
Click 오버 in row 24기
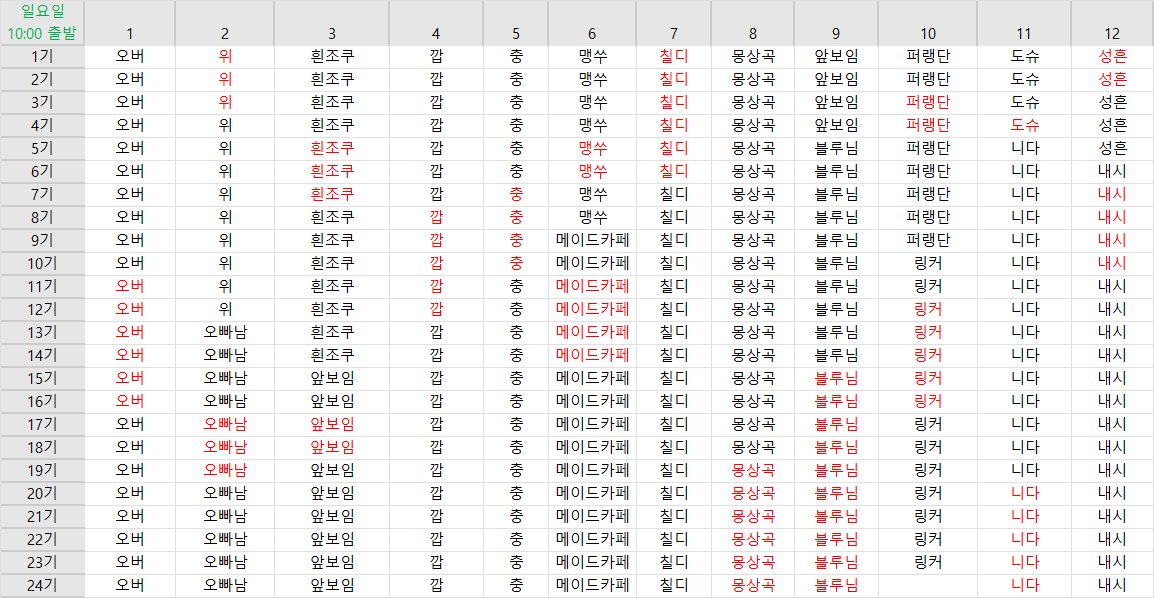pos(130,585)
